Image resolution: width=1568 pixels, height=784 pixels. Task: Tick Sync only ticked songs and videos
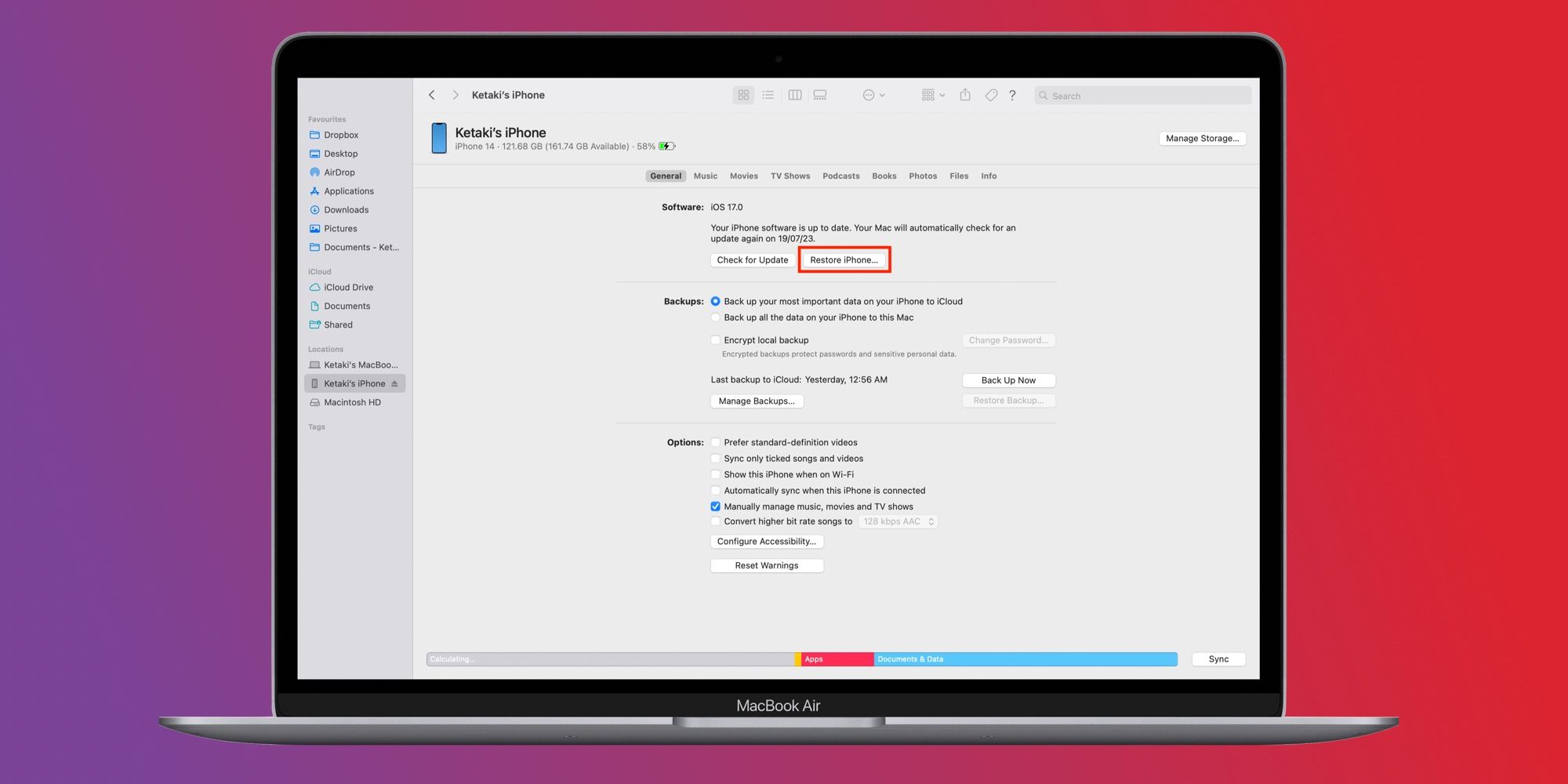pyautogui.click(x=715, y=459)
